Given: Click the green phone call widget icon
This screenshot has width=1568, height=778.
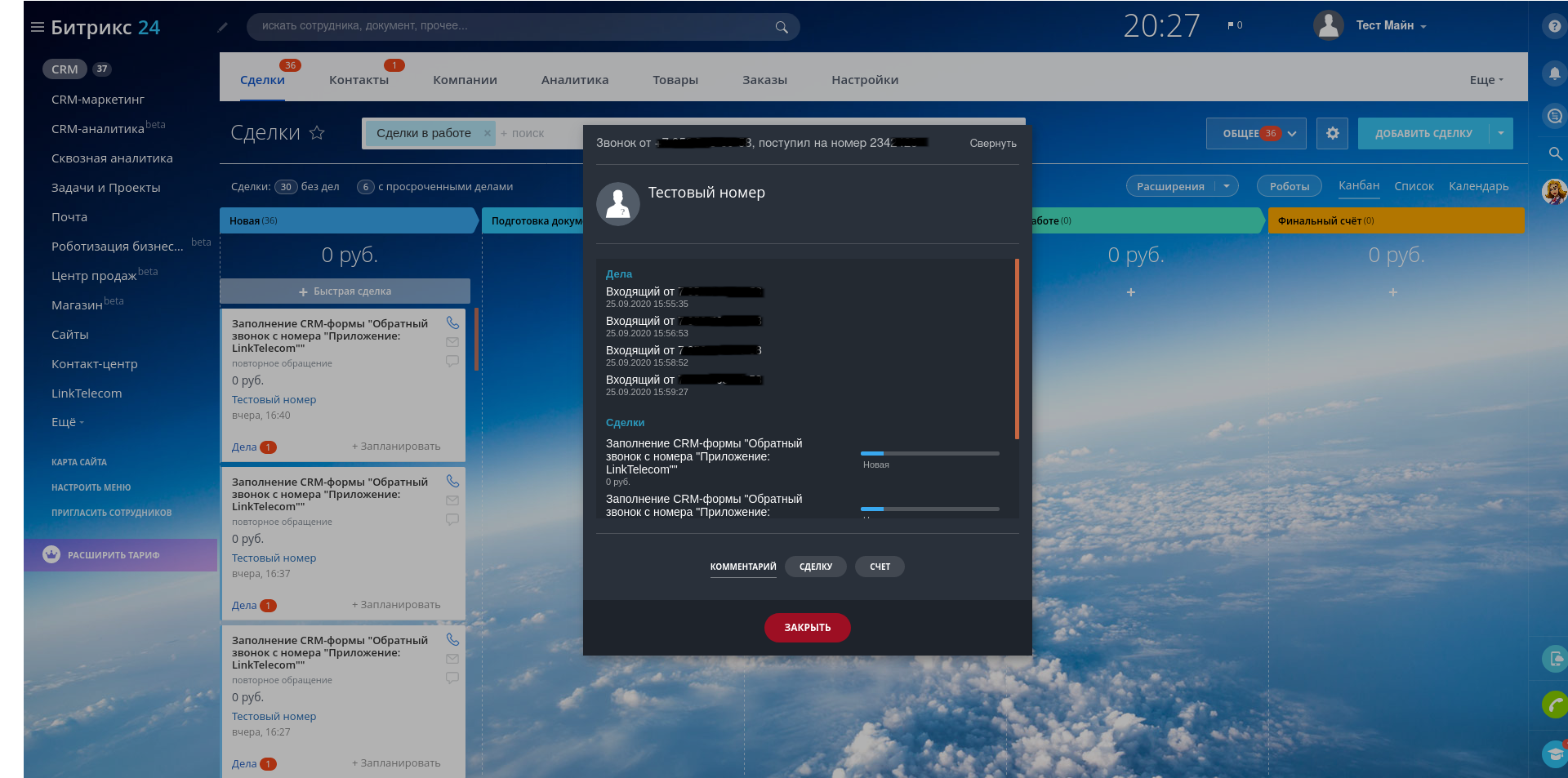Looking at the screenshot, I should pos(1554,704).
